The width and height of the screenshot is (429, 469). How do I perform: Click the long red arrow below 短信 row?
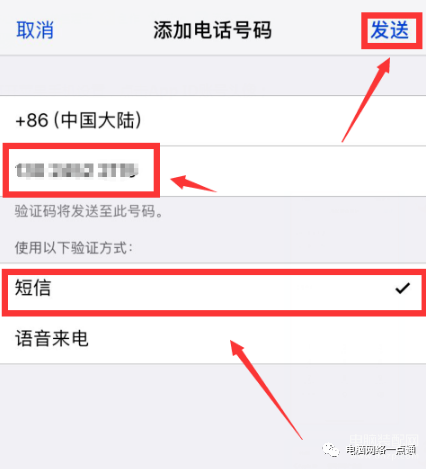pos(266,390)
